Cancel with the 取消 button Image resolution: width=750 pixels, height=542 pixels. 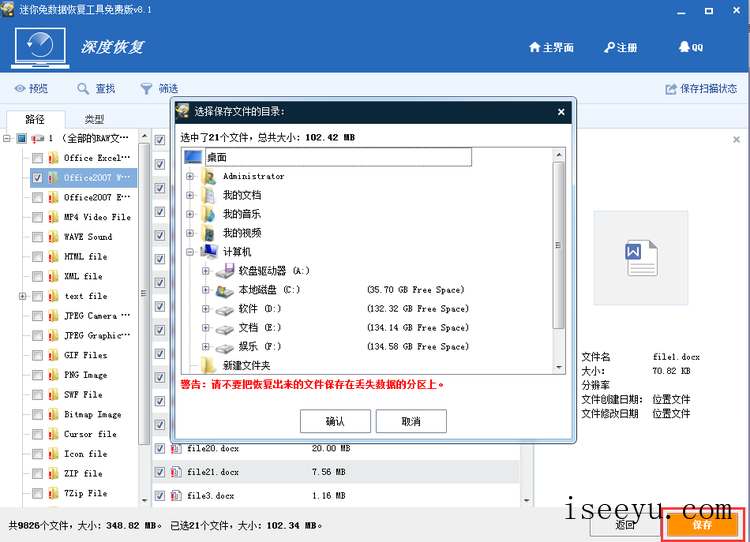tap(411, 421)
